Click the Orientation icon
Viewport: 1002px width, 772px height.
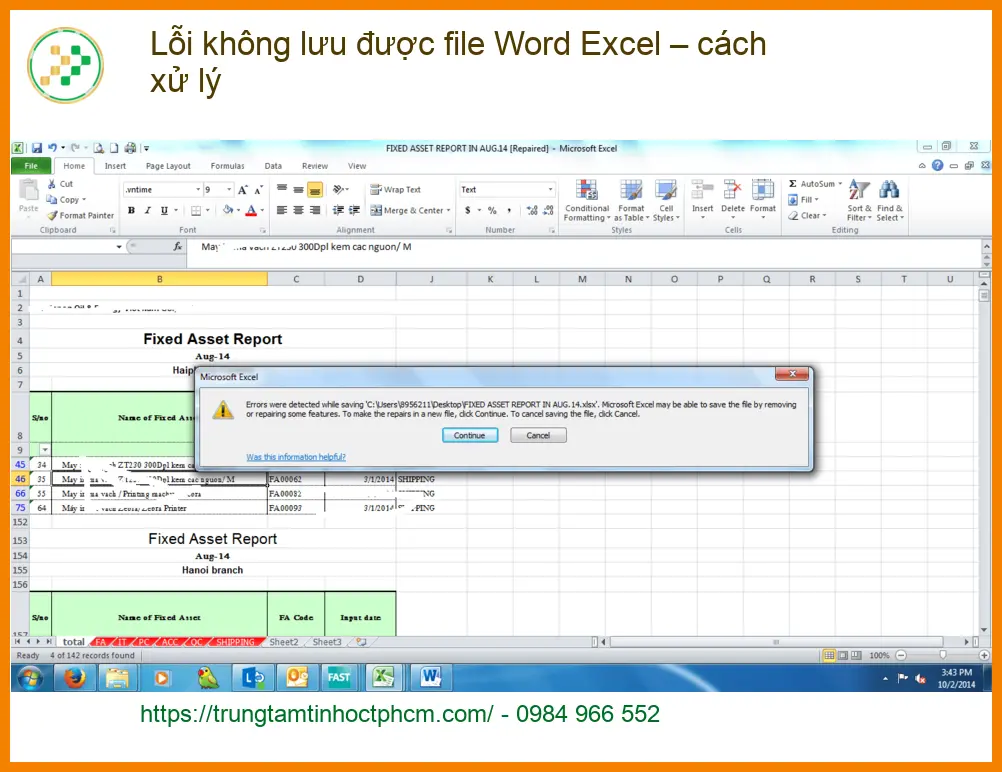point(339,190)
